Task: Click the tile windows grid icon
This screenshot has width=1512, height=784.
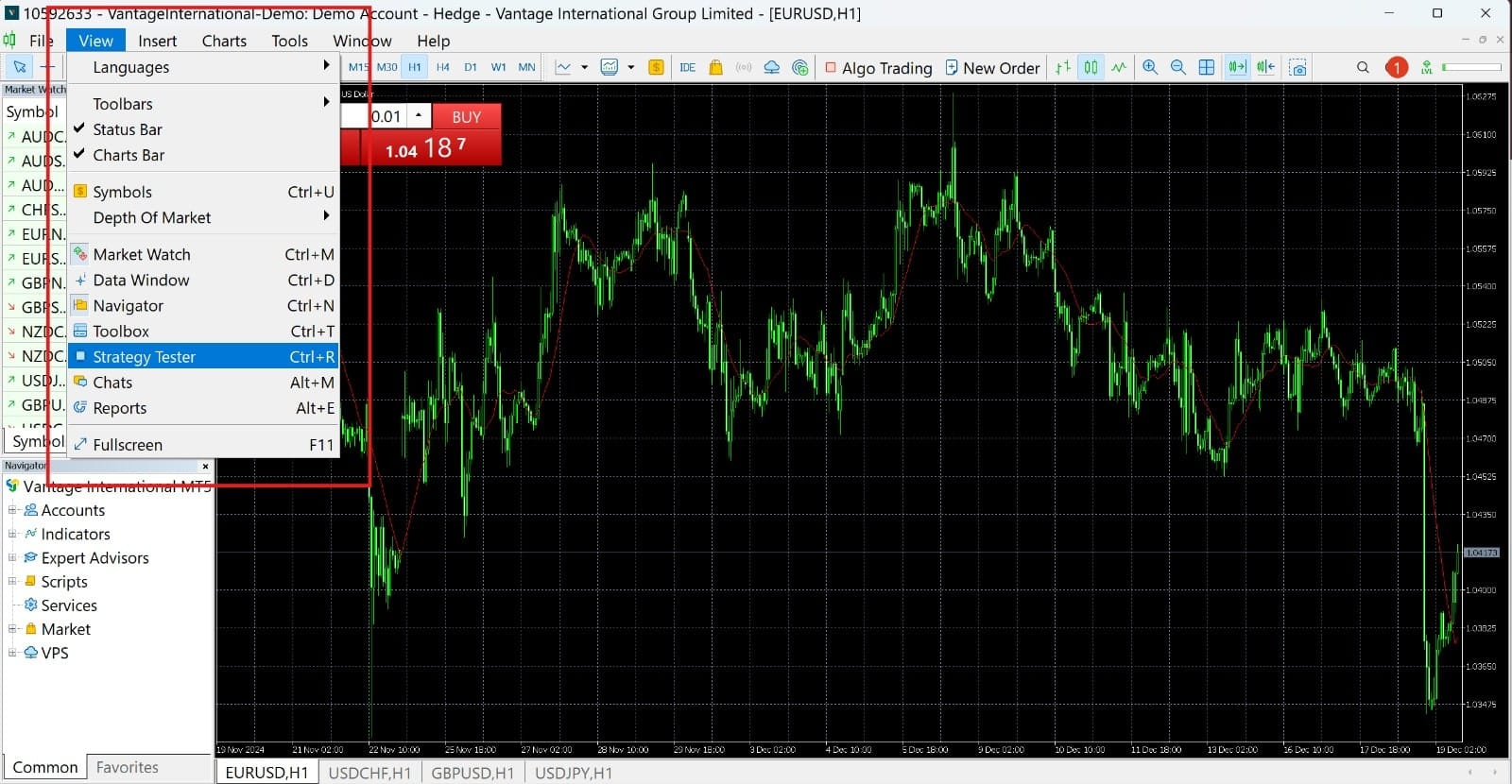Action: [1207, 67]
